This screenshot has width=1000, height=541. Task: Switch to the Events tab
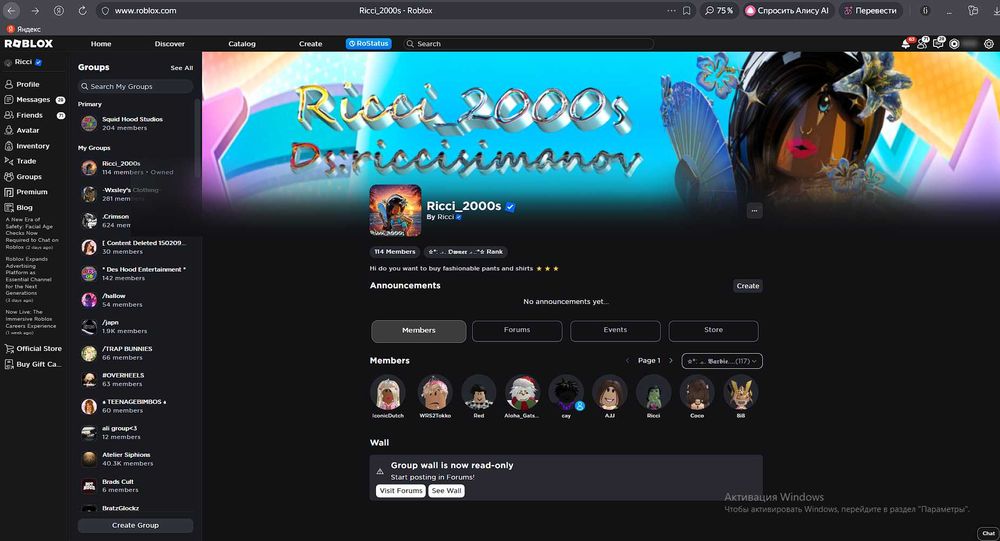pyautogui.click(x=615, y=330)
